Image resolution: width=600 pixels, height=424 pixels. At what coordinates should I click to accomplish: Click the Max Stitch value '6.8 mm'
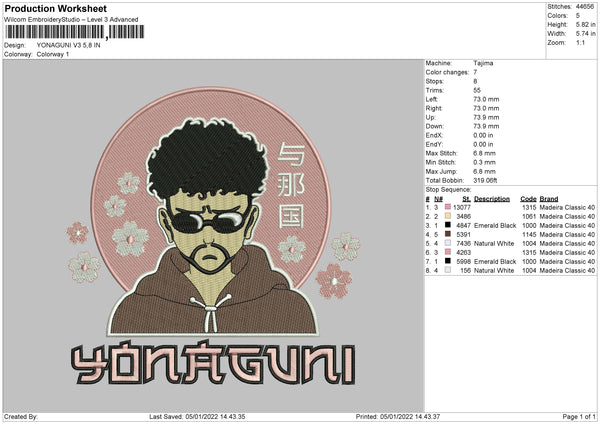(x=484, y=153)
